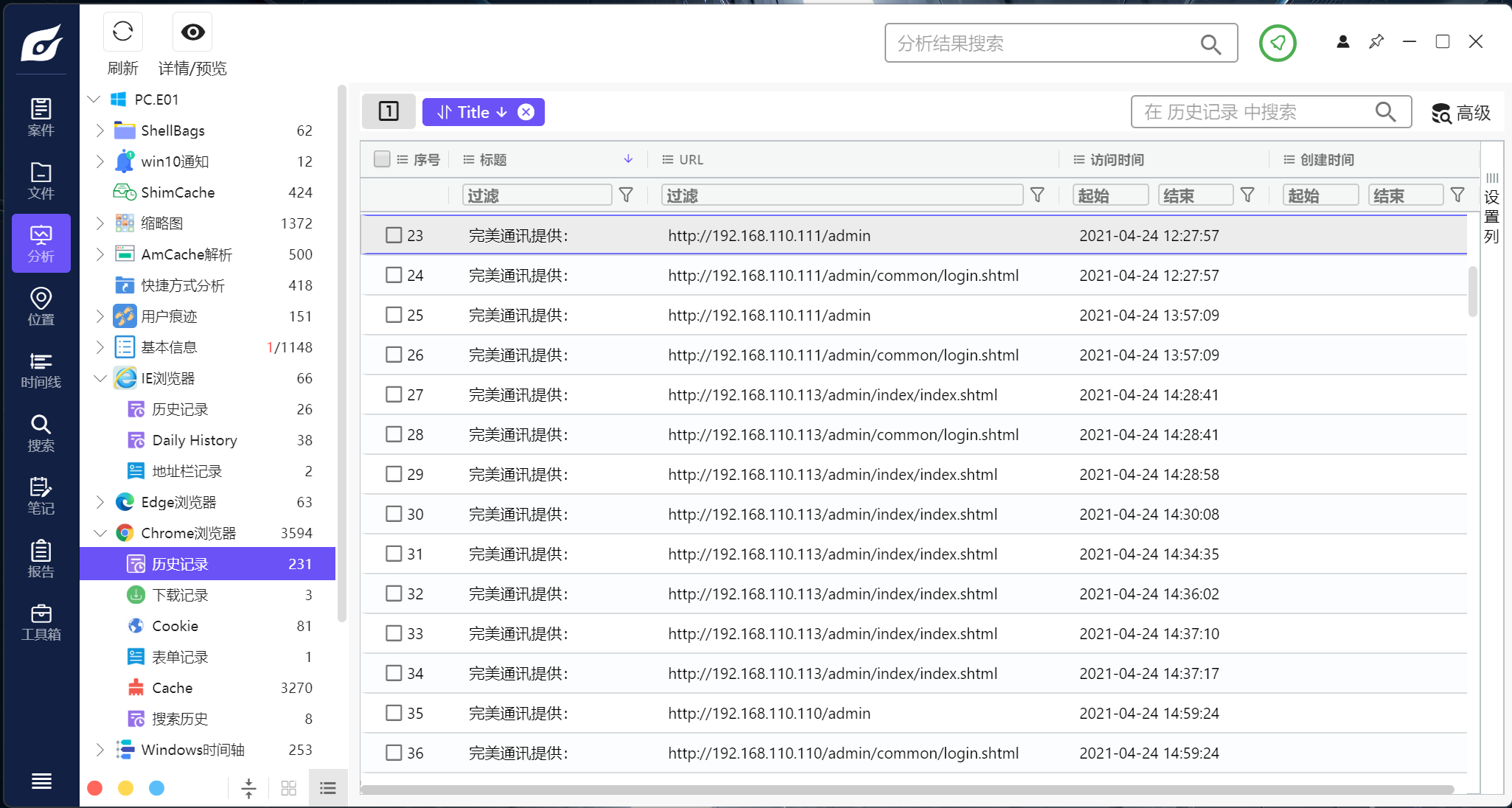Check the checkbox for row 24
Screen dimensions: 1512x808
(394, 275)
